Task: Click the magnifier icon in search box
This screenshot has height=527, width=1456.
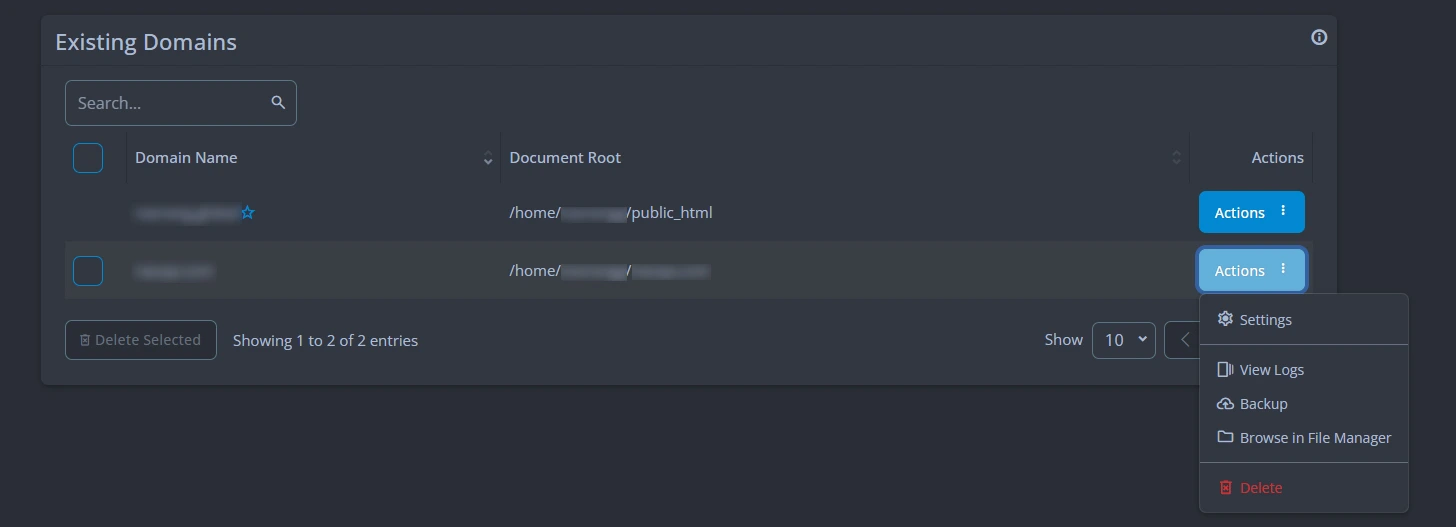Action: coord(278,102)
